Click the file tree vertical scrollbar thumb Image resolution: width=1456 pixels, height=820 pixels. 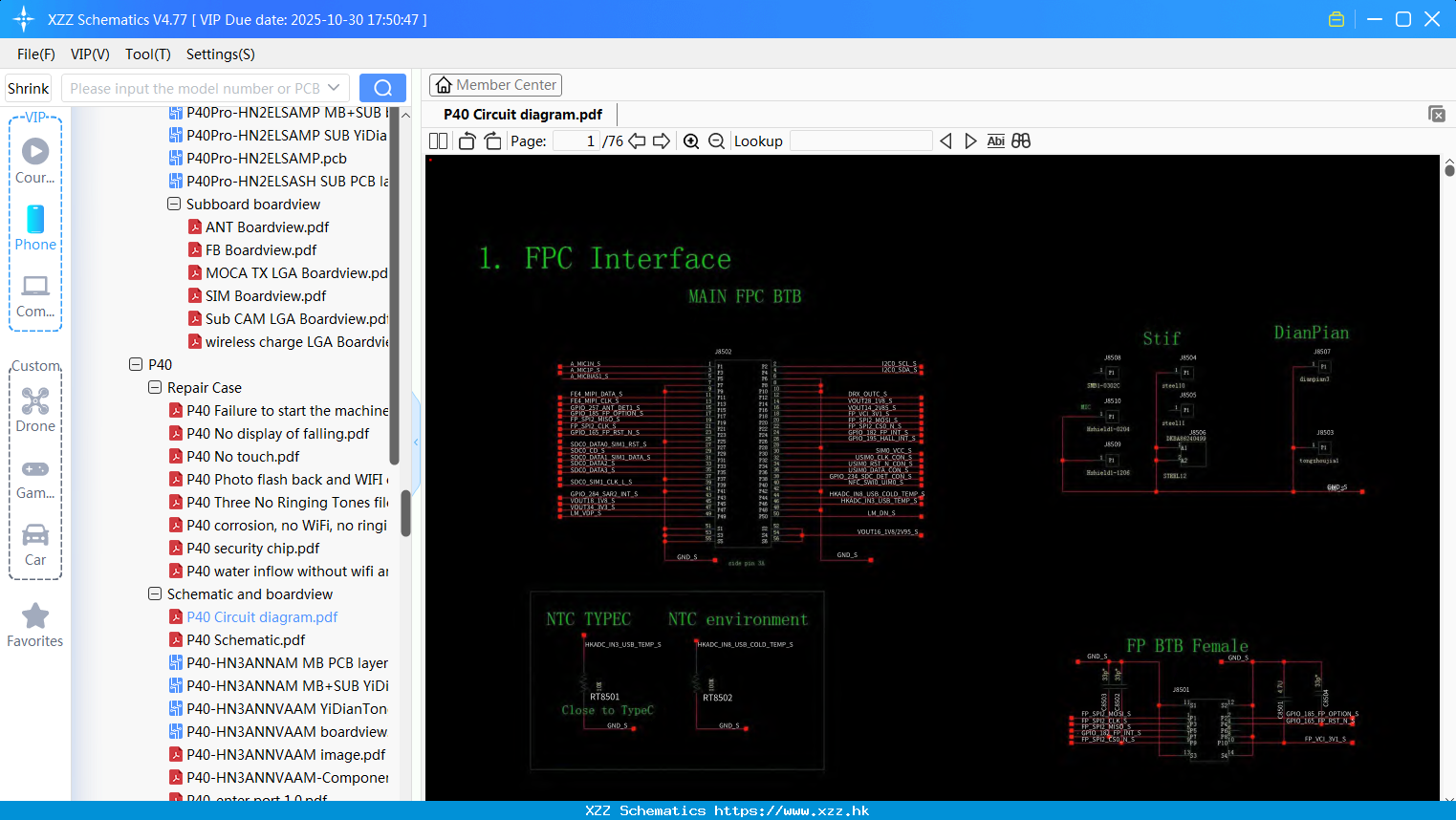coord(405,513)
